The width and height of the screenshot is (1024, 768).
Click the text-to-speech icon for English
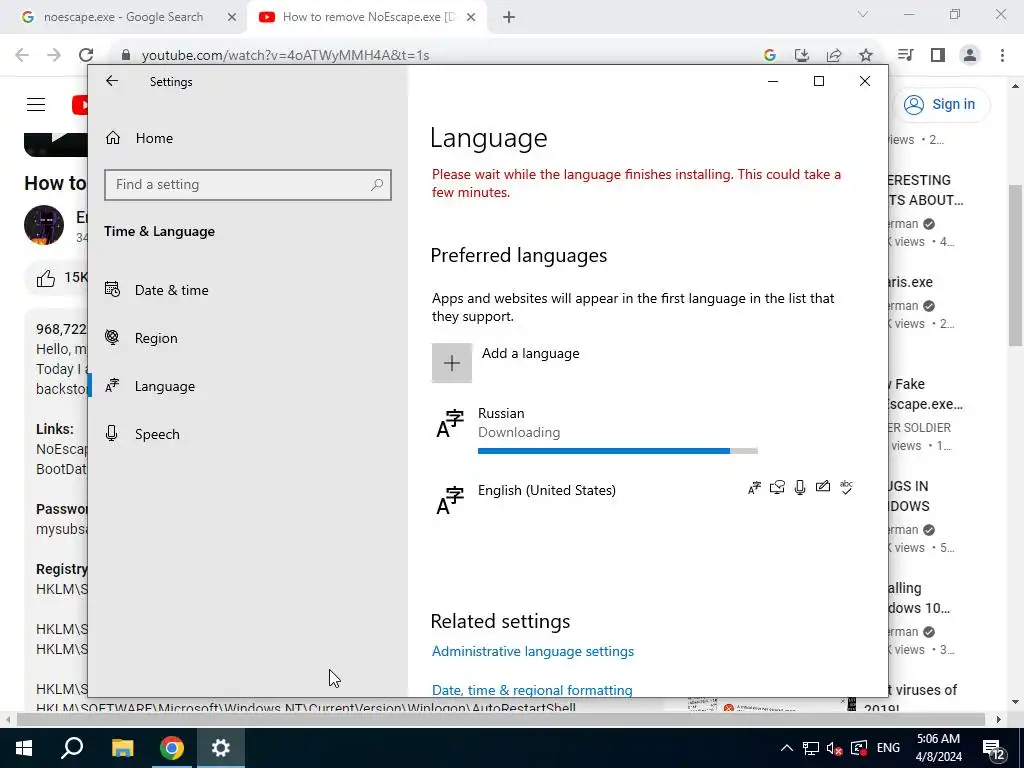[x=777, y=488]
